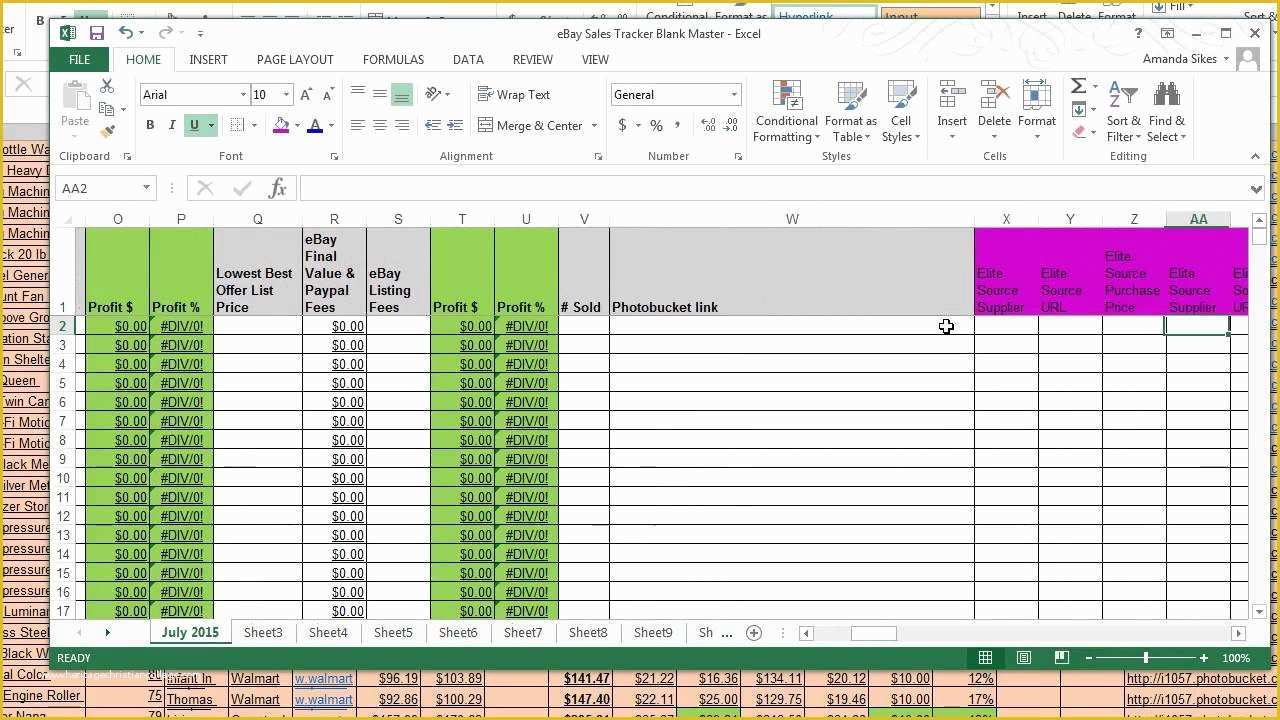Toggle Underline formatting
This screenshot has width=1280, height=720.
click(195, 125)
